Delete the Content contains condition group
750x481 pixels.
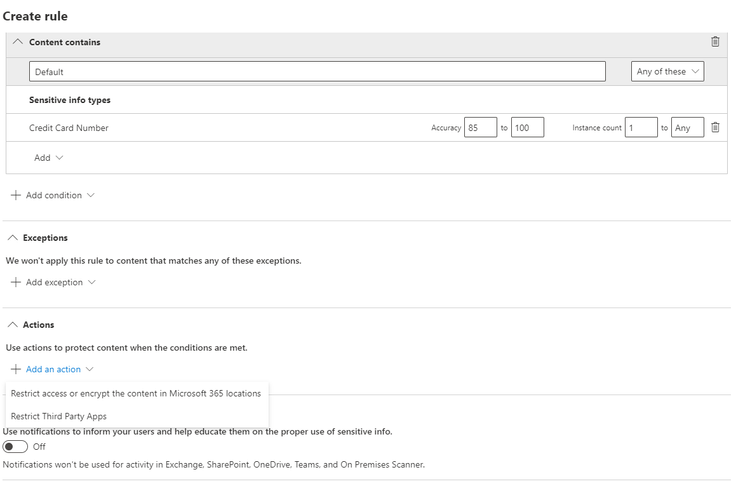point(715,42)
